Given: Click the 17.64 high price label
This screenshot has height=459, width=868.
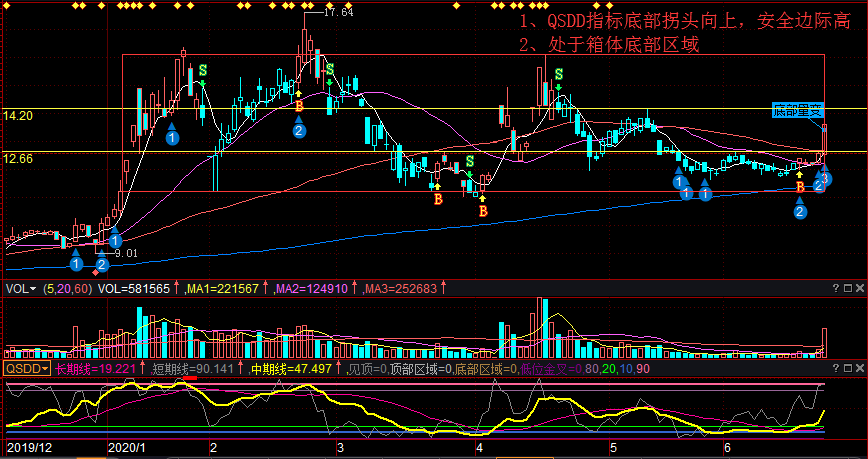Looking at the screenshot, I should click(x=340, y=13).
